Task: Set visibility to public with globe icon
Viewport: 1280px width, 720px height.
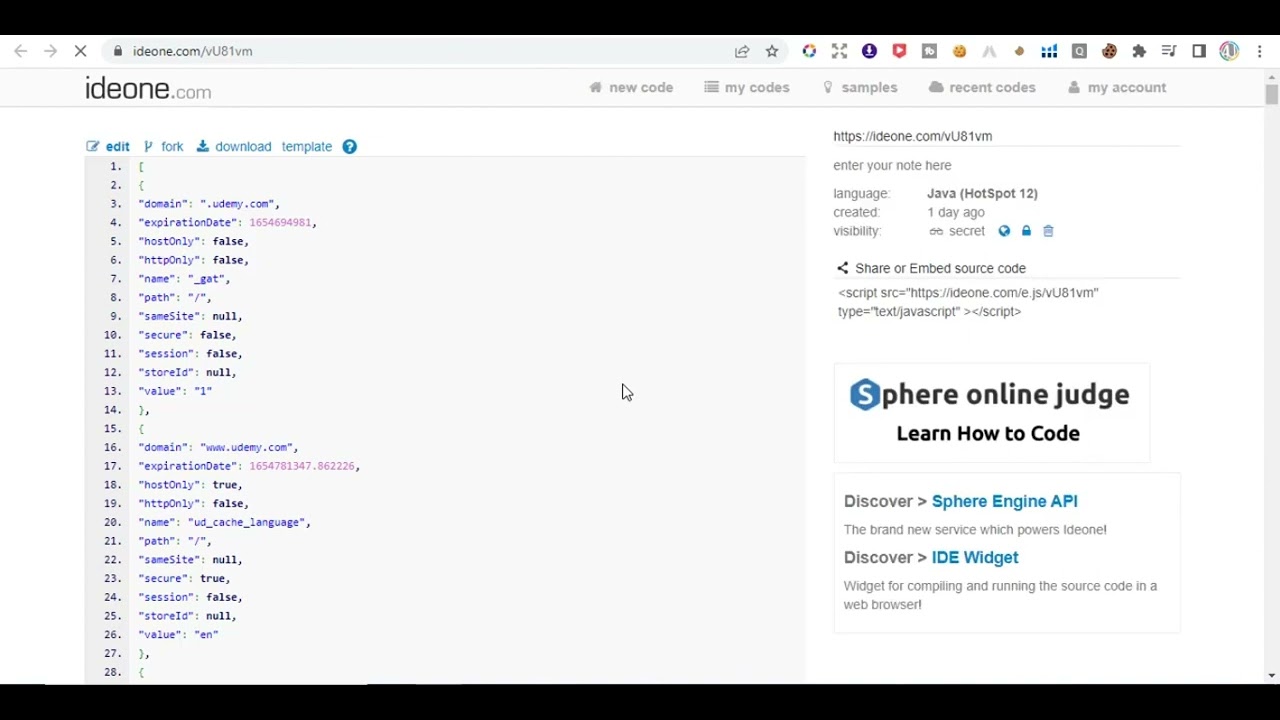Action: click(1004, 231)
